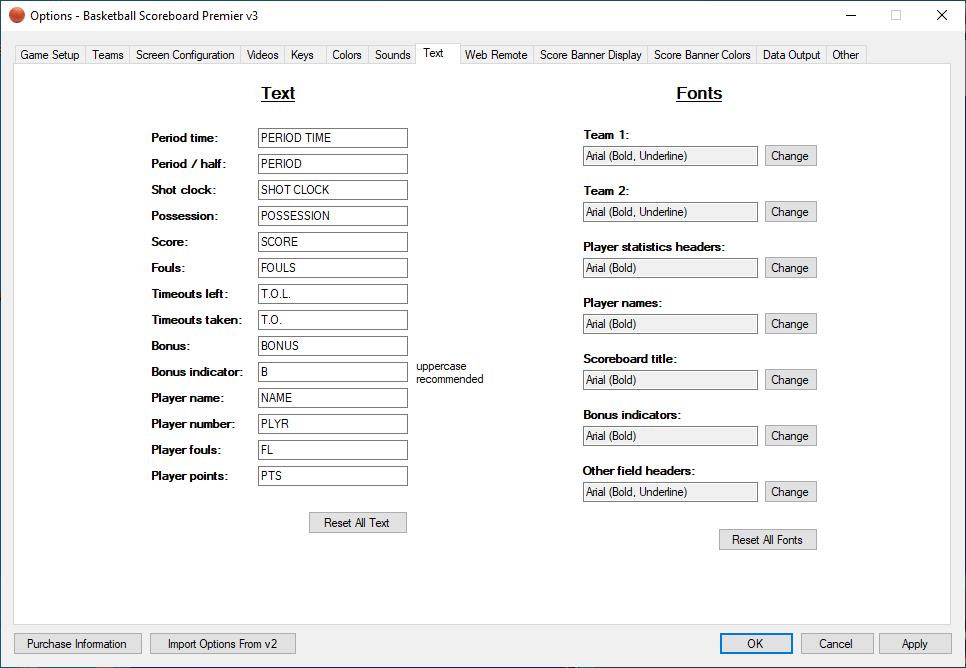Click the basketball app icon in title bar
Viewport: 966px width, 668px height.
(17, 15)
